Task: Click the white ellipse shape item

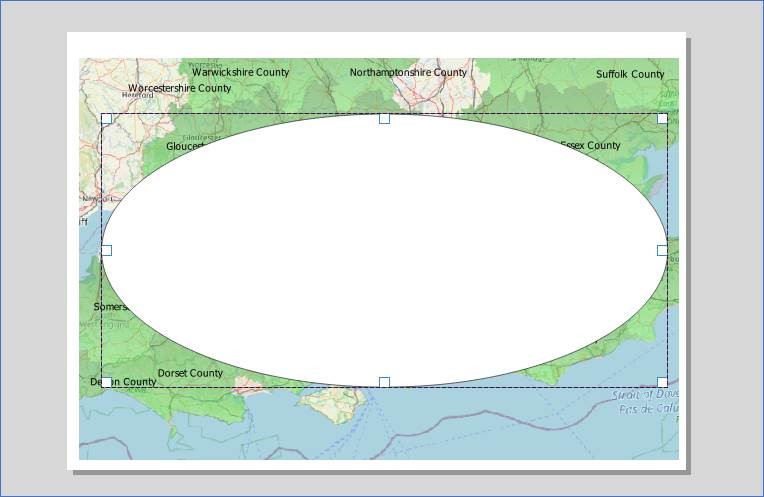Action: [x=384, y=250]
